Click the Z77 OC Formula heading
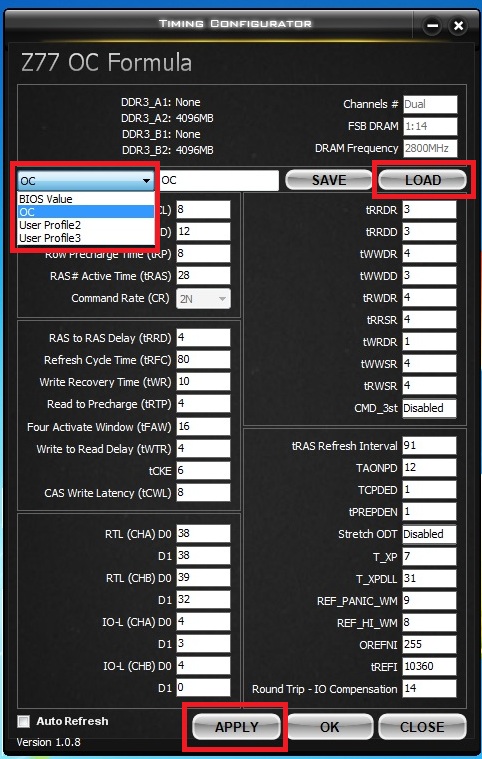 106,62
